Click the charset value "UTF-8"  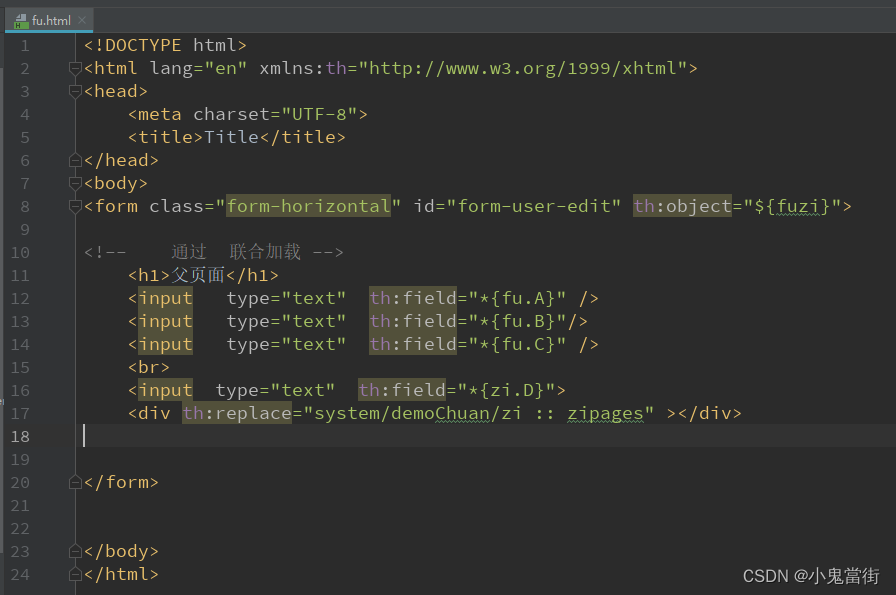[319, 114]
